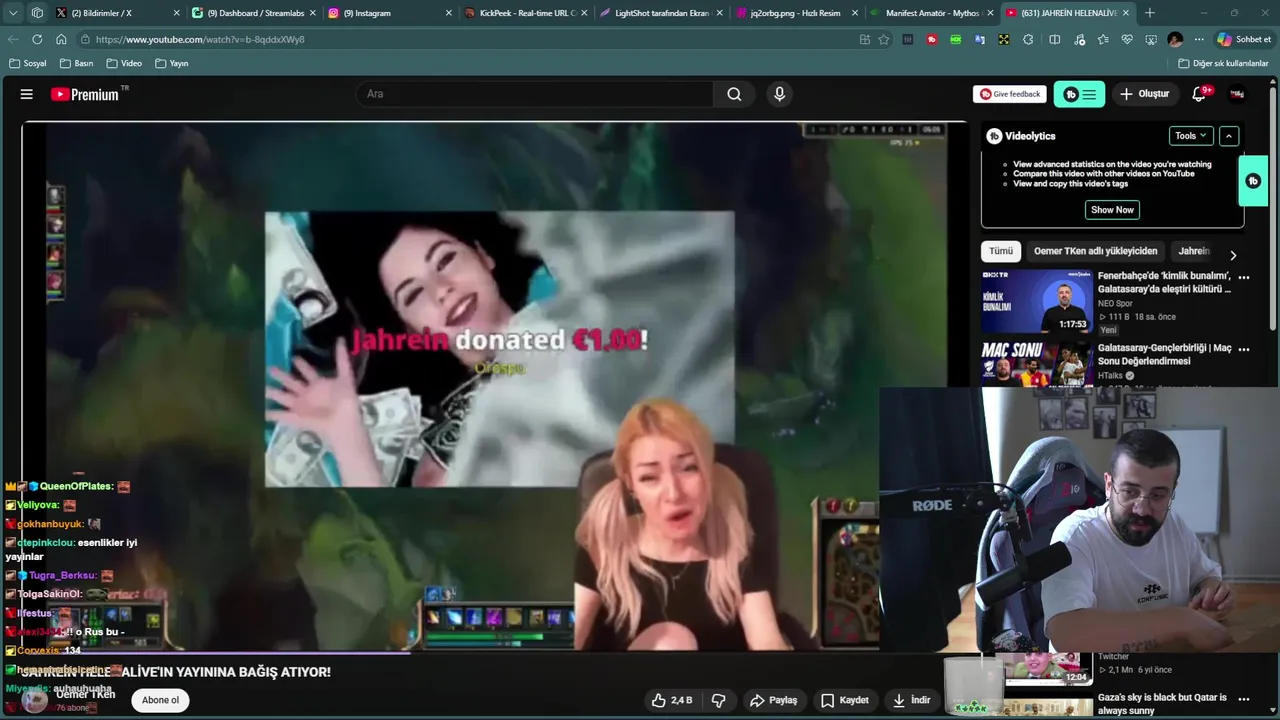Viewport: 1280px width, 720px height.
Task: Open the Yayın bookmarks folder
Action: (x=172, y=63)
